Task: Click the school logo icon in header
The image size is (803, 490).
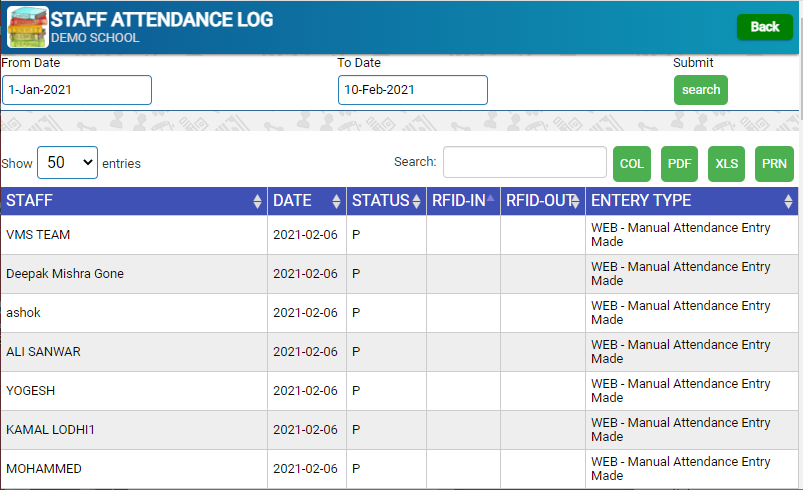Action: (28, 27)
